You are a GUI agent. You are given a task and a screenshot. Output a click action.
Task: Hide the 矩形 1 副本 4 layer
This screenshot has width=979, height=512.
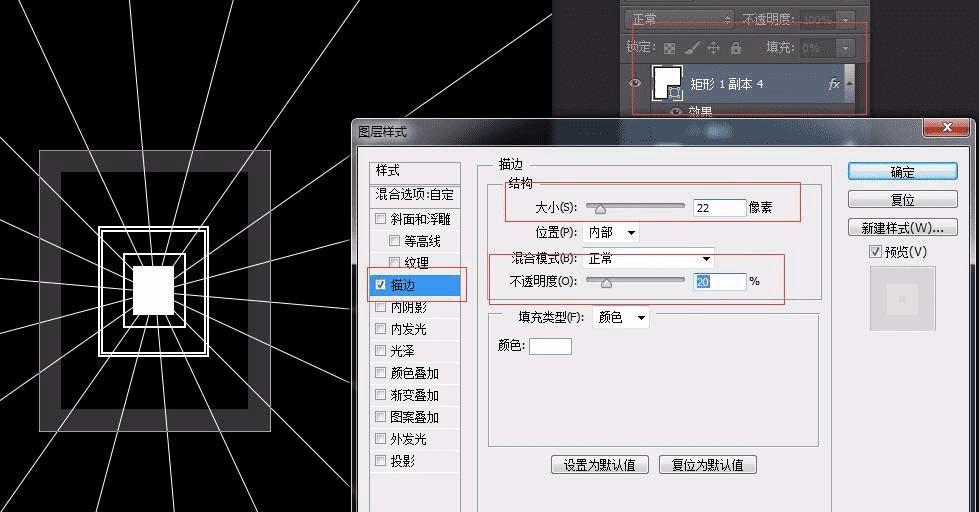pos(635,82)
